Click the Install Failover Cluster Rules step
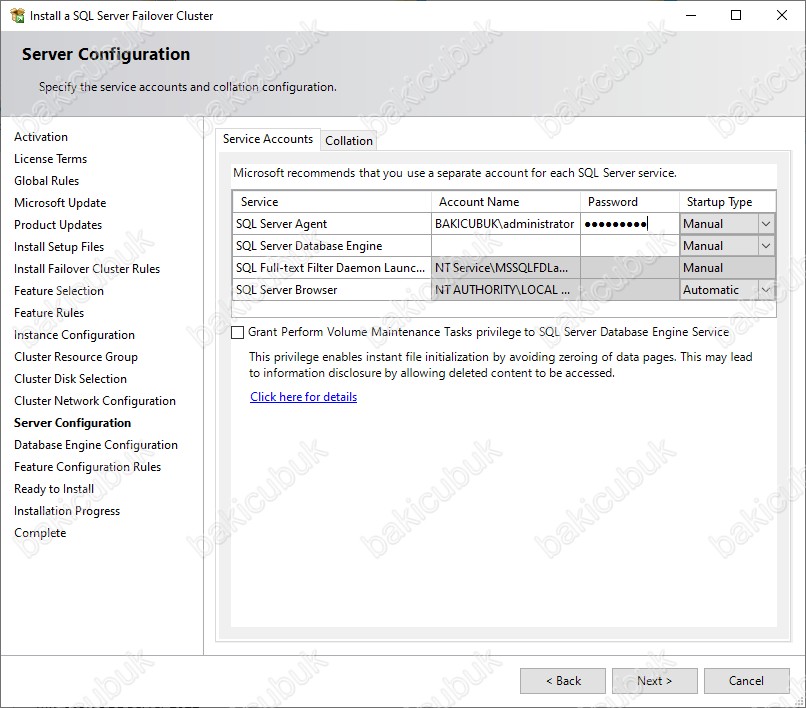The width and height of the screenshot is (806, 708). click(87, 269)
